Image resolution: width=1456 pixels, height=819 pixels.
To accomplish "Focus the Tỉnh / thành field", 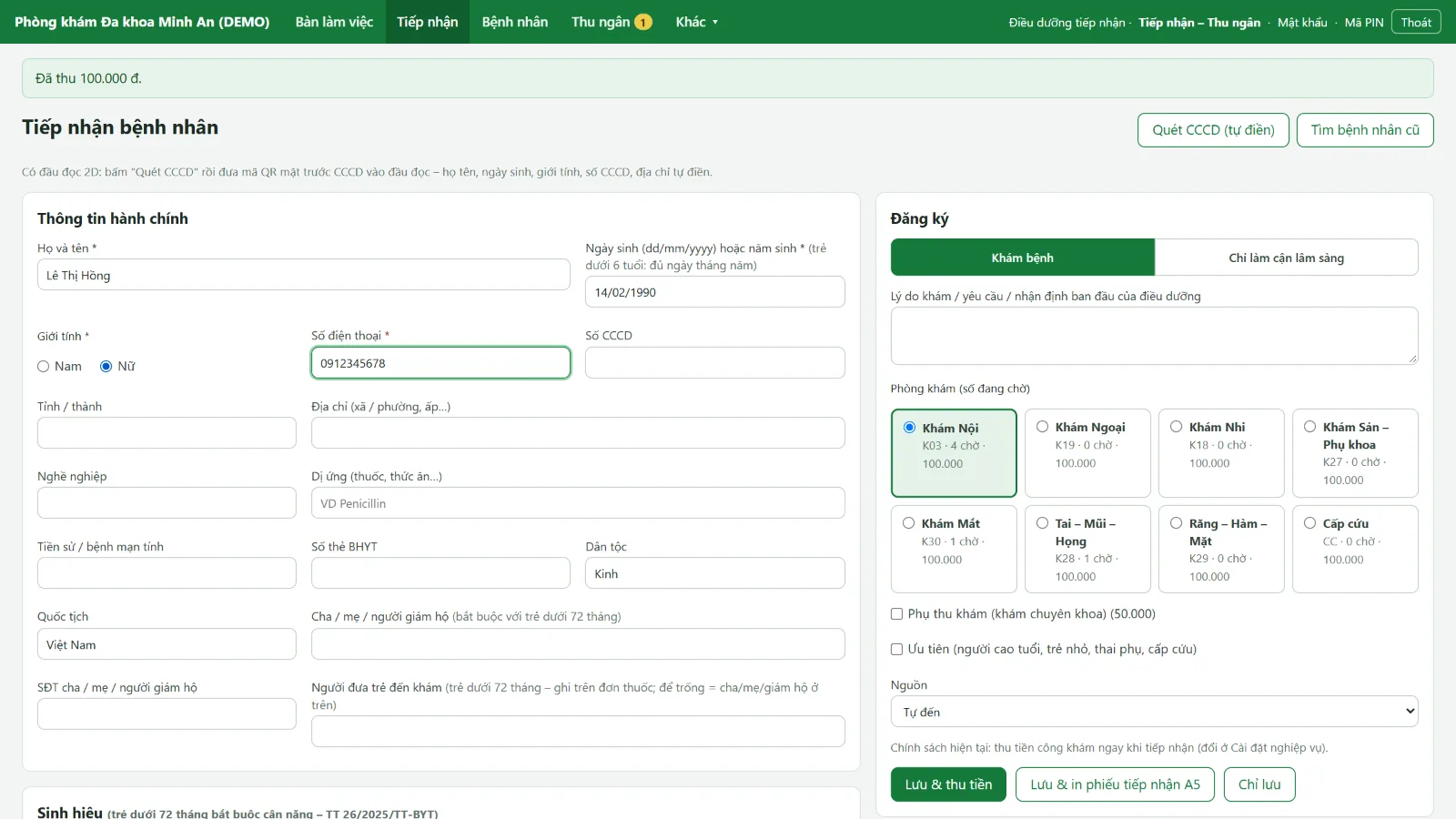I will pos(167,433).
